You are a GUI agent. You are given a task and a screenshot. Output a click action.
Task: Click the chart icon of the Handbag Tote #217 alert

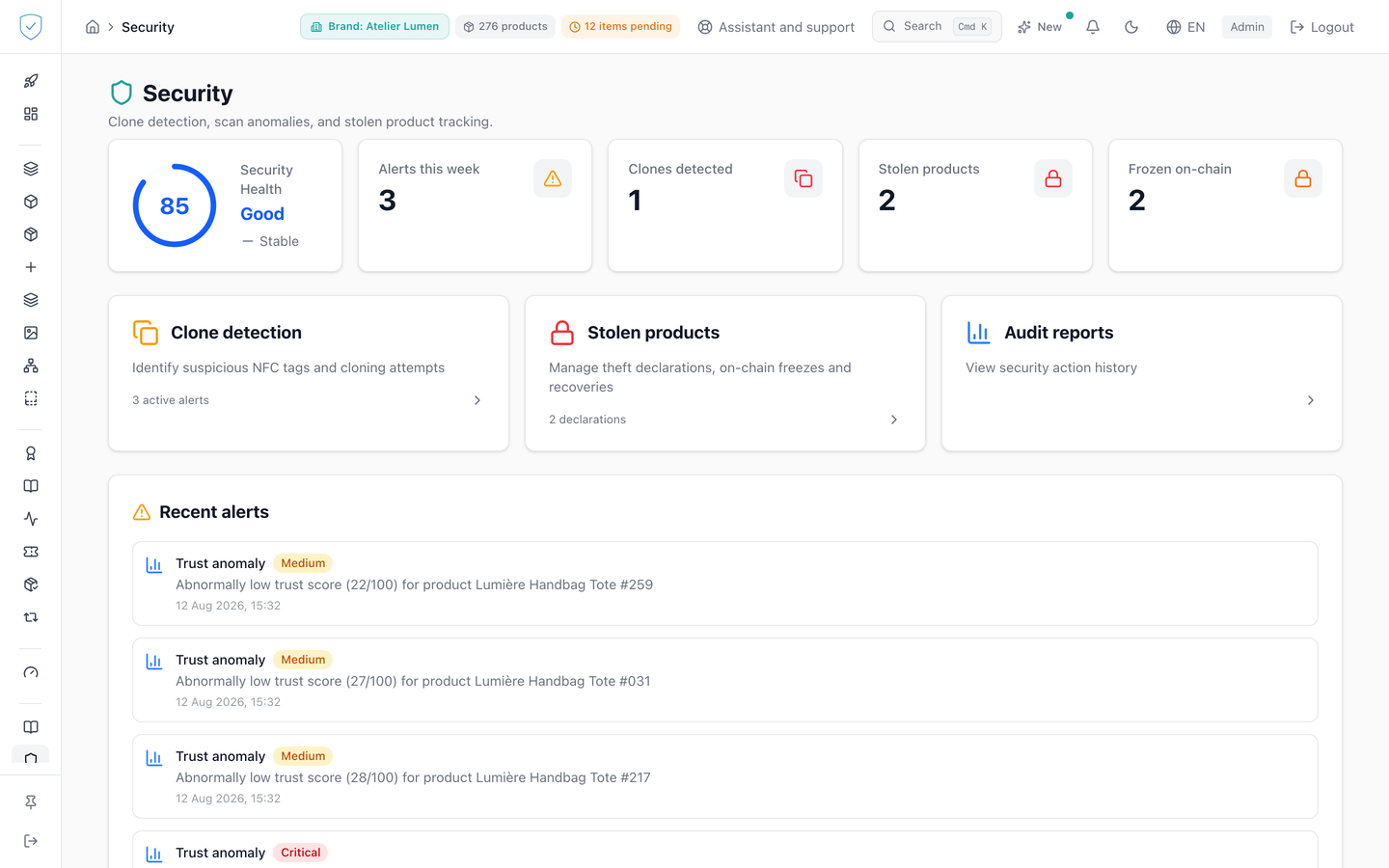[x=153, y=757]
